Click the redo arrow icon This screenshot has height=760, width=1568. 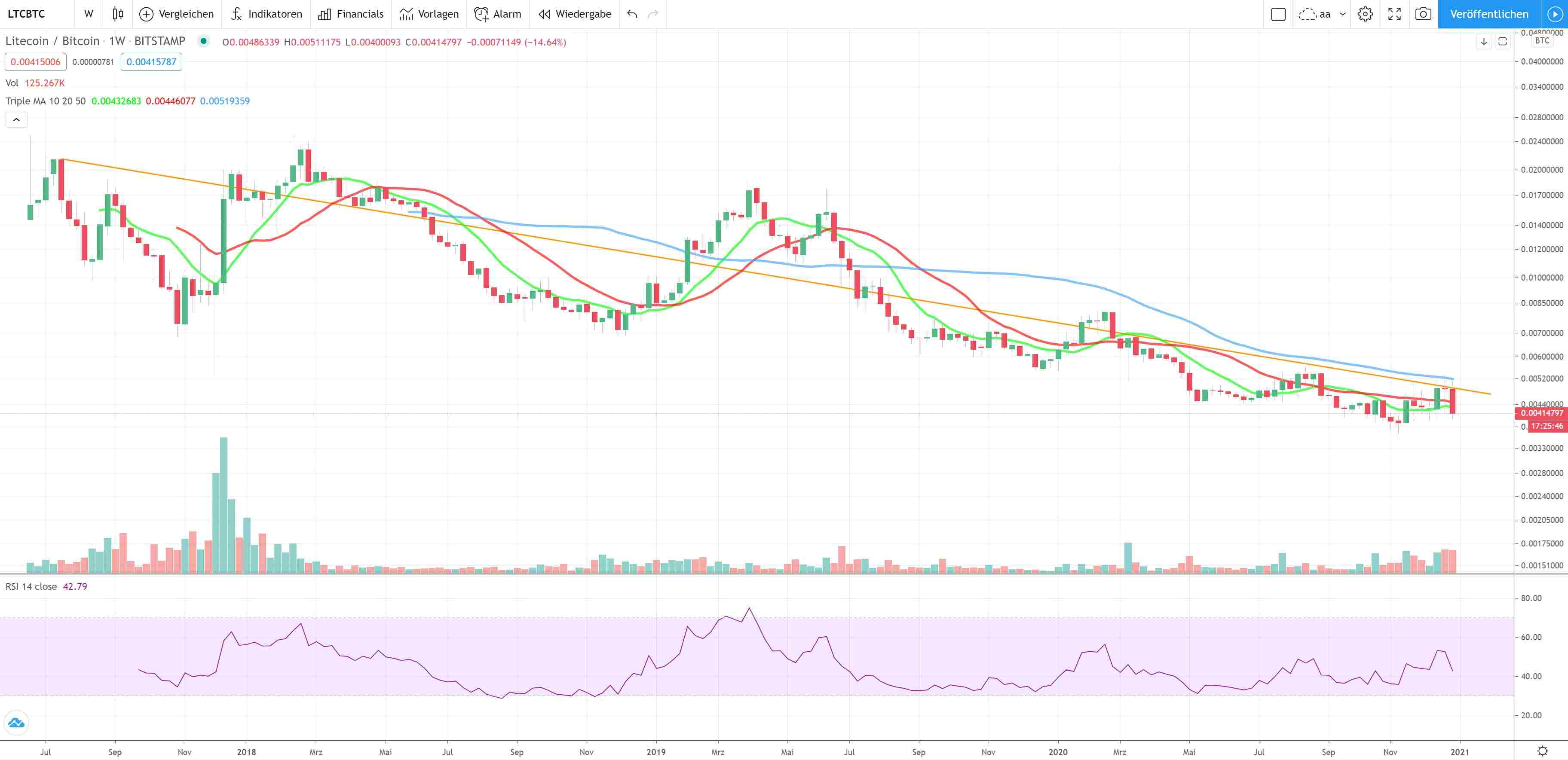(653, 14)
